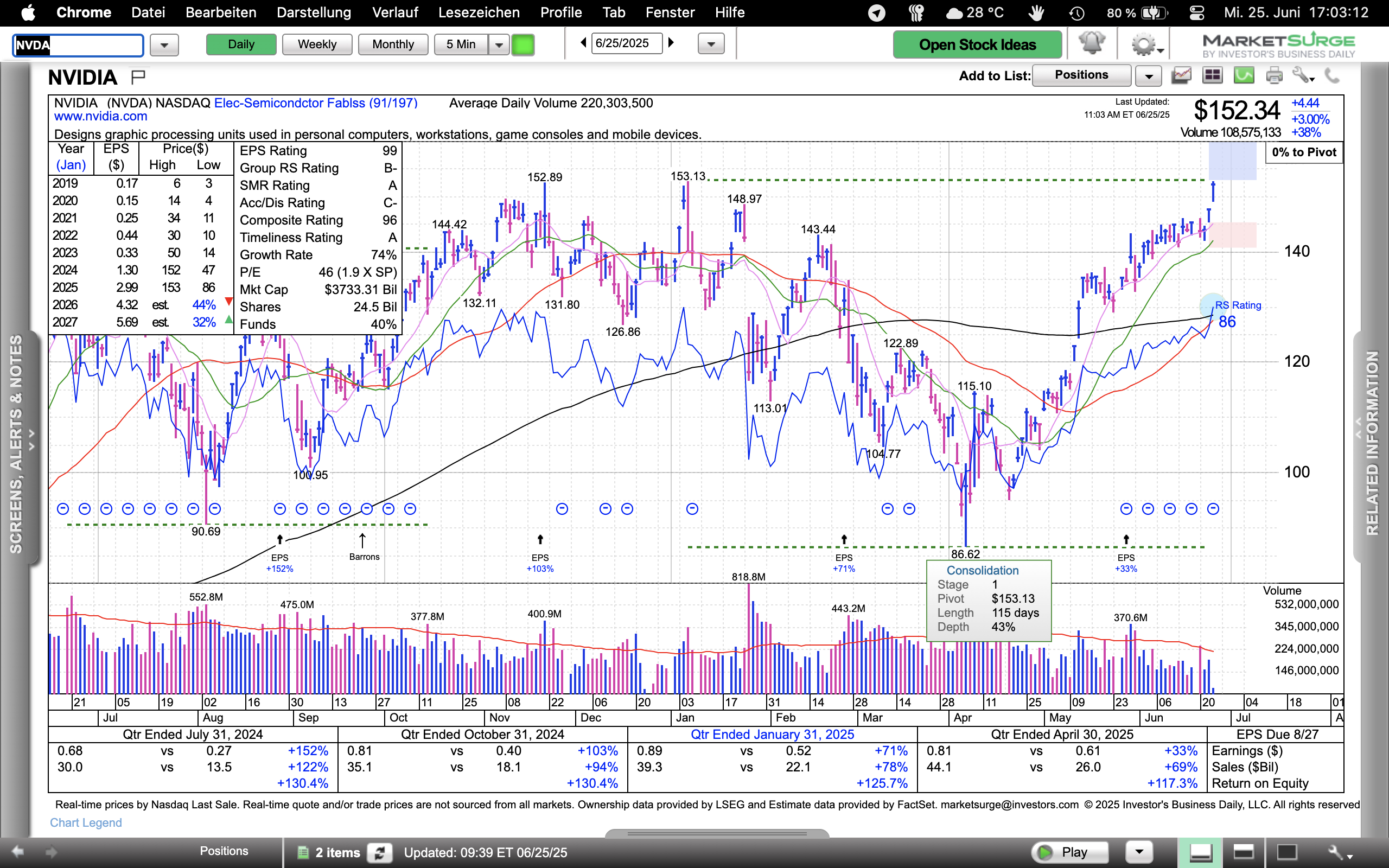Select the Monthly timeframe button

click(x=393, y=44)
